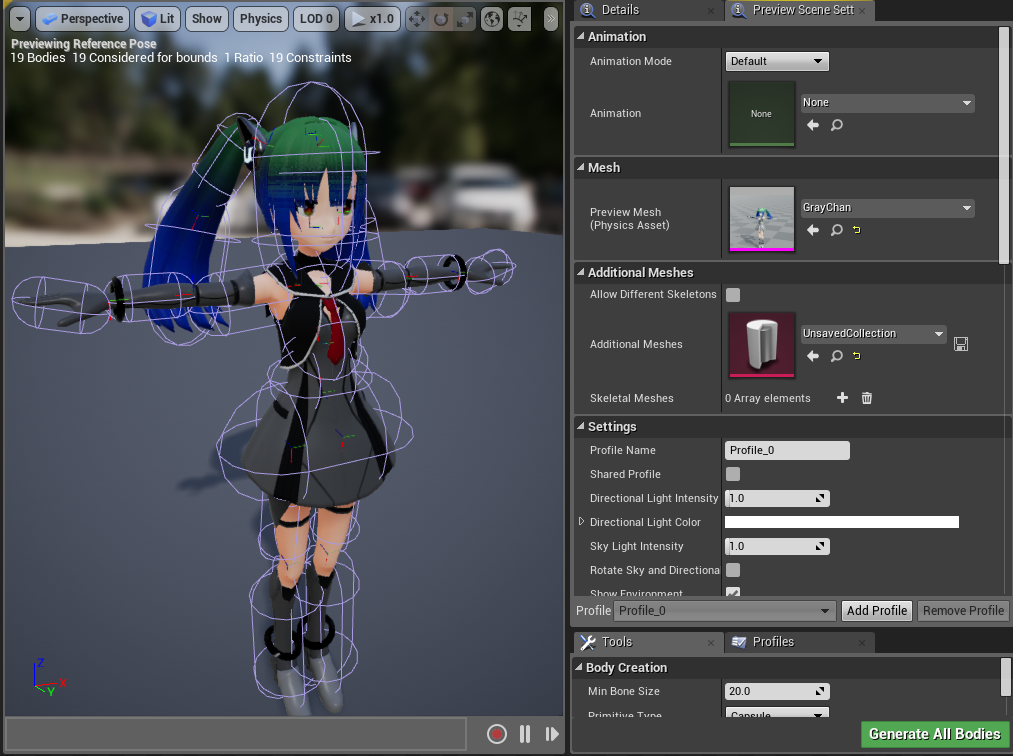Expand the Directional Light Color property
The width and height of the screenshot is (1013, 756).
coord(581,521)
